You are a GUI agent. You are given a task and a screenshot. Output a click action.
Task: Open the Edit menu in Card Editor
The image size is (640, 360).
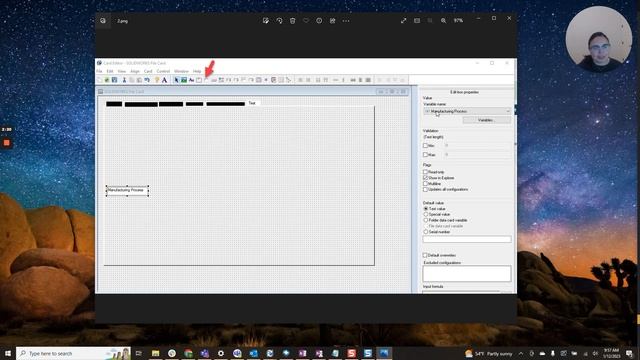(x=110, y=71)
